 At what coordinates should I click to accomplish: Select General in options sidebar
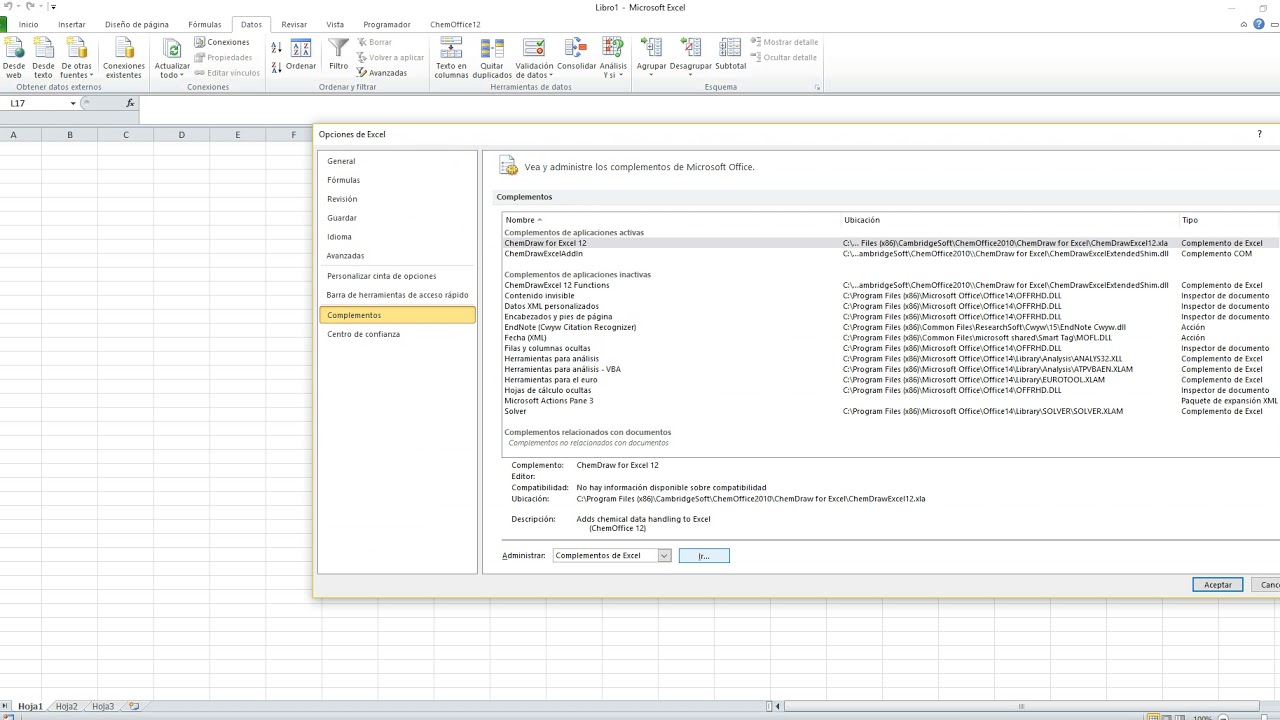point(397,161)
